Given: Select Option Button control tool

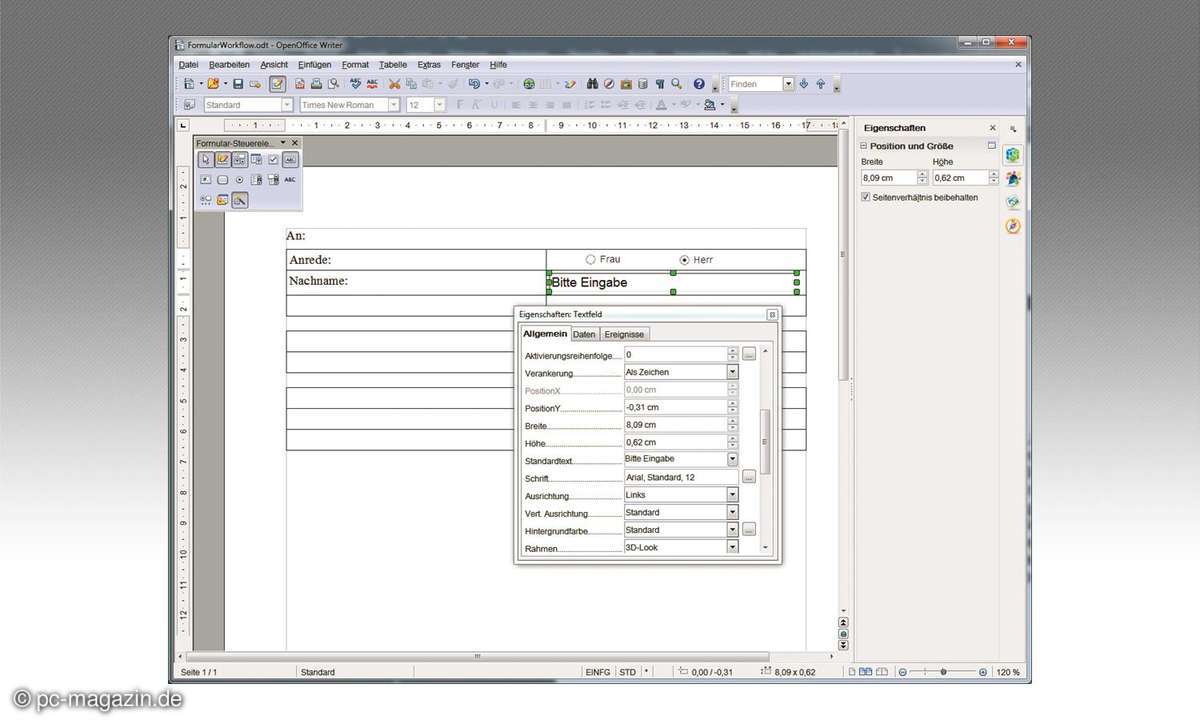Looking at the screenshot, I should click(x=240, y=180).
